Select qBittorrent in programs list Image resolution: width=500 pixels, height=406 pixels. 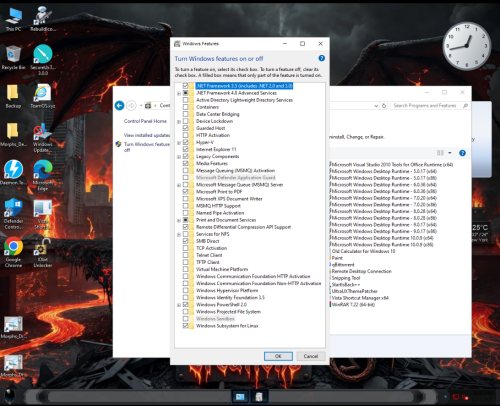point(342,264)
